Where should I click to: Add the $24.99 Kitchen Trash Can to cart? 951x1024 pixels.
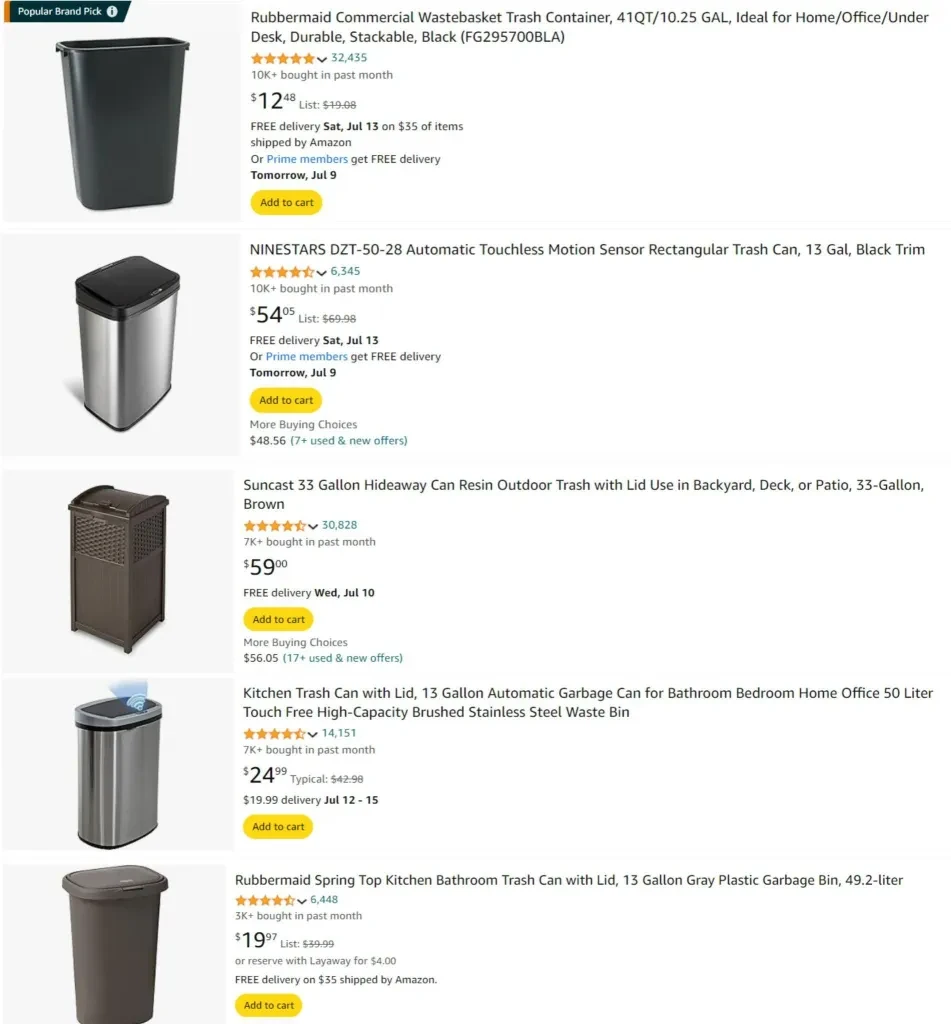click(278, 827)
